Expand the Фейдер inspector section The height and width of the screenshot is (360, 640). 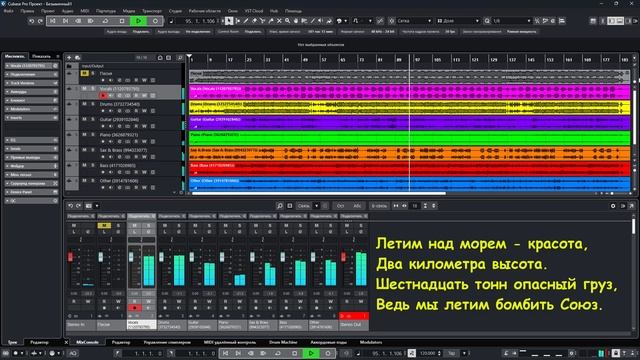tap(31, 166)
